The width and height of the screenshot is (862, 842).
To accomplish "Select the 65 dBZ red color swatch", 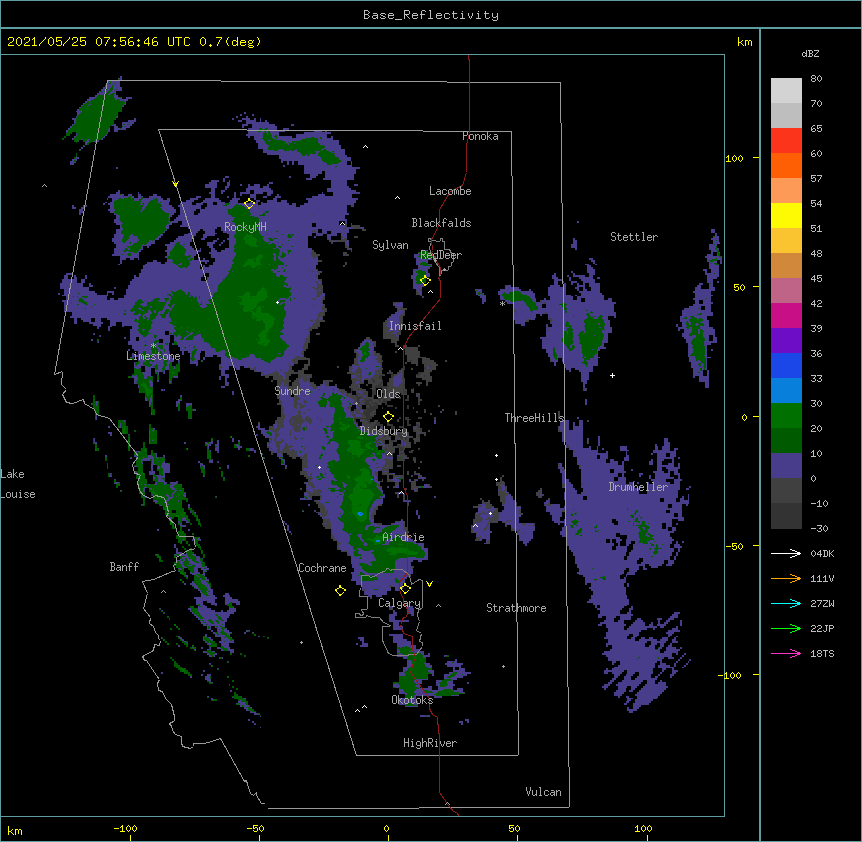I will pyautogui.click(x=786, y=140).
